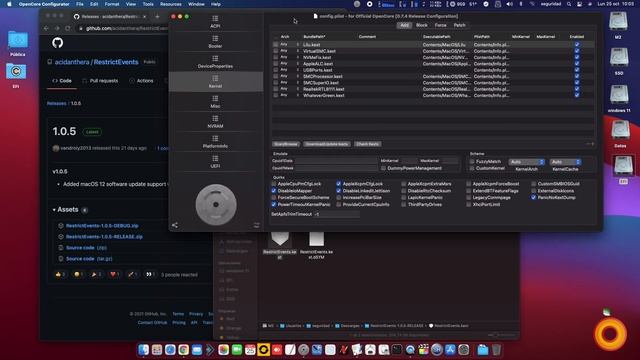Viewport: 640px width, 360px height.
Task: Click the Spotlight search icon in menu bar
Action: point(569,4)
